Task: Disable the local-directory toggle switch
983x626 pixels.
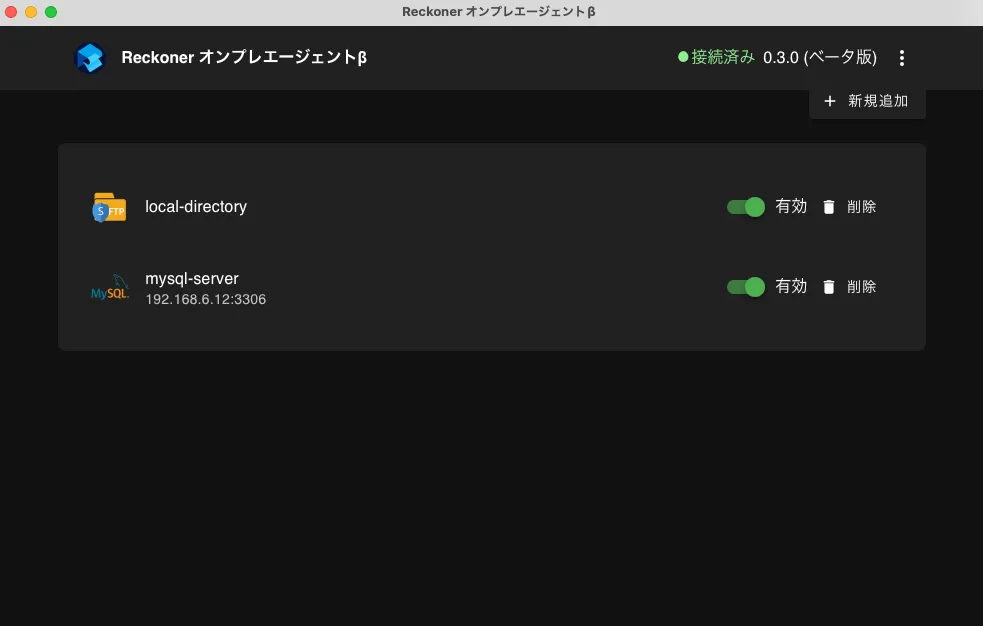Action: pos(745,207)
